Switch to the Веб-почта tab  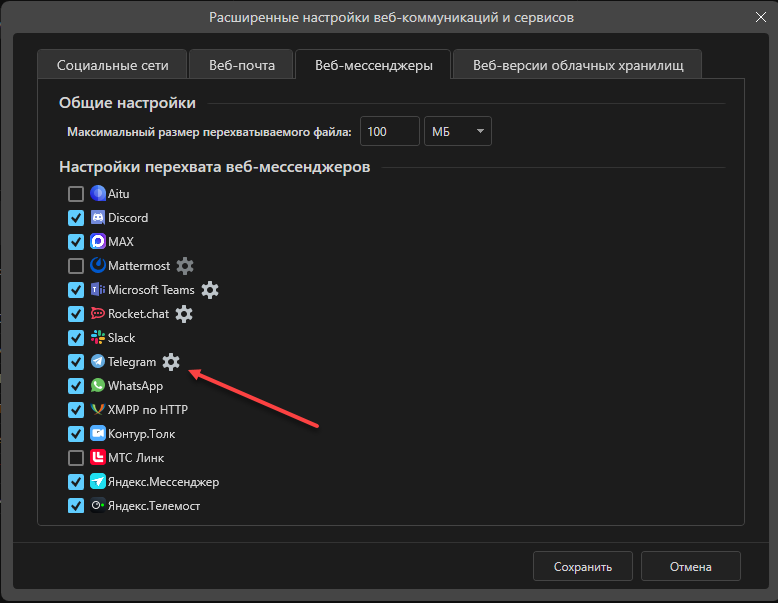[x=242, y=65]
